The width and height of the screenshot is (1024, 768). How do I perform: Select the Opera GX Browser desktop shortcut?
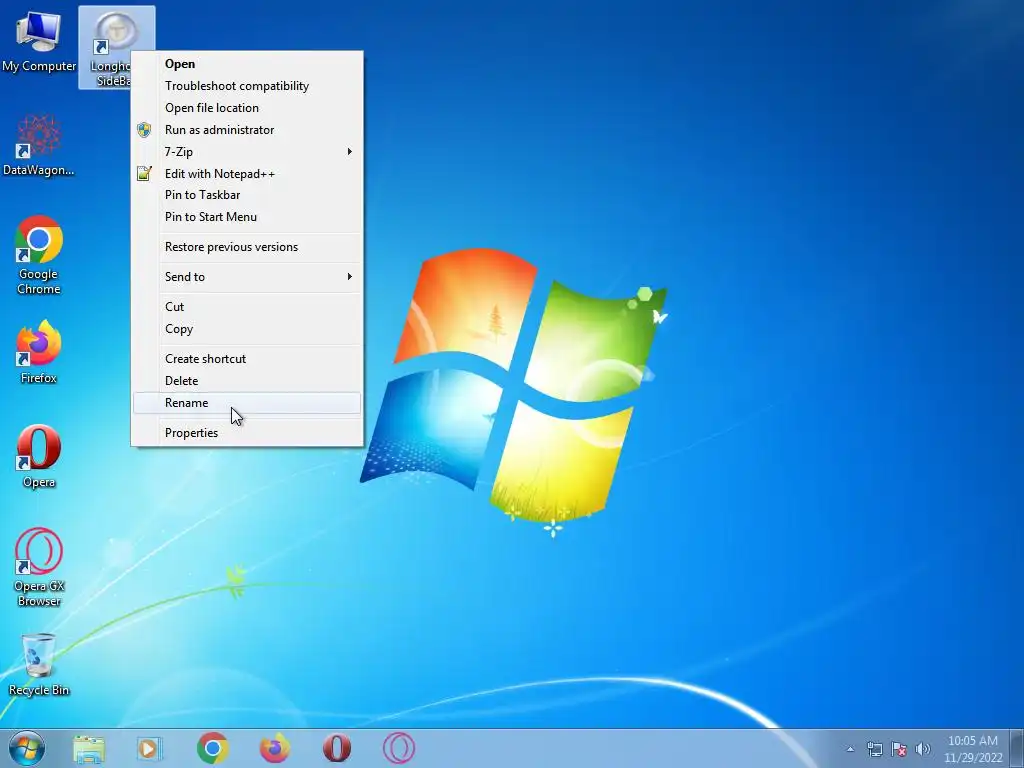(39, 567)
